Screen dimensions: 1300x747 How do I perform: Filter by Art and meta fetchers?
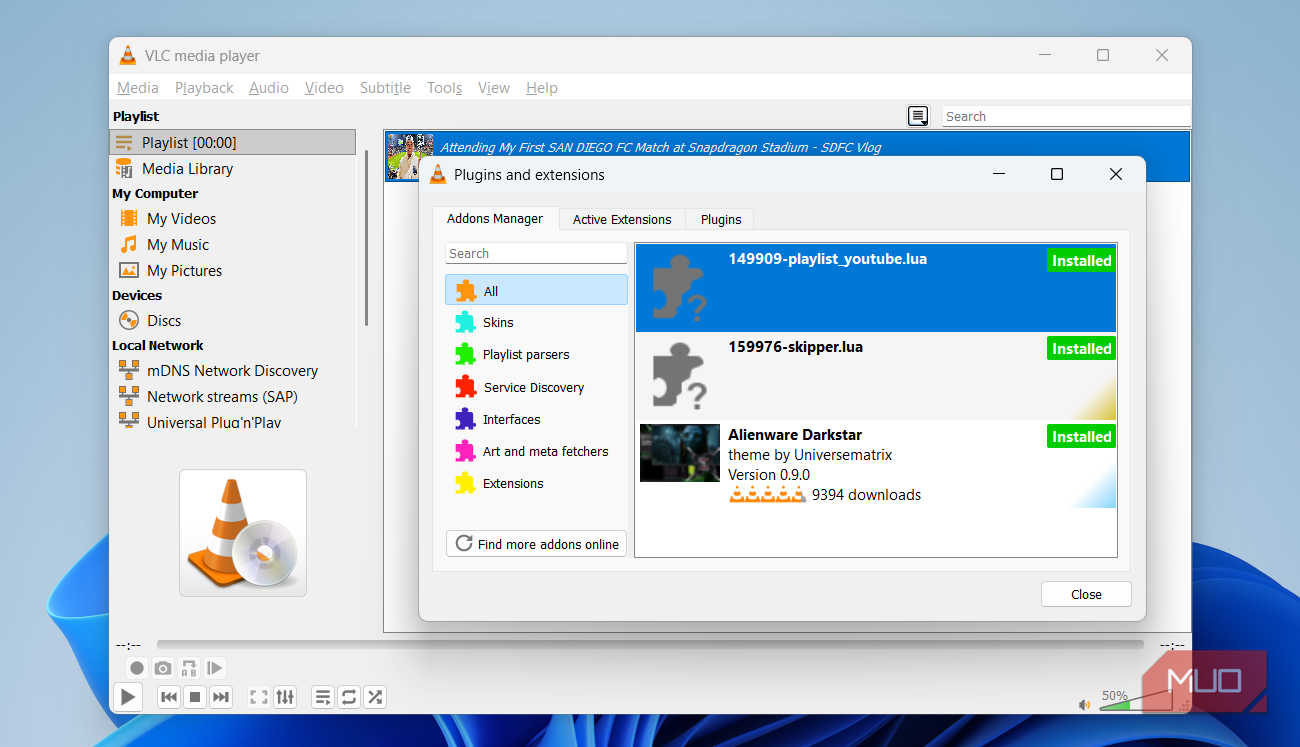pyautogui.click(x=536, y=451)
